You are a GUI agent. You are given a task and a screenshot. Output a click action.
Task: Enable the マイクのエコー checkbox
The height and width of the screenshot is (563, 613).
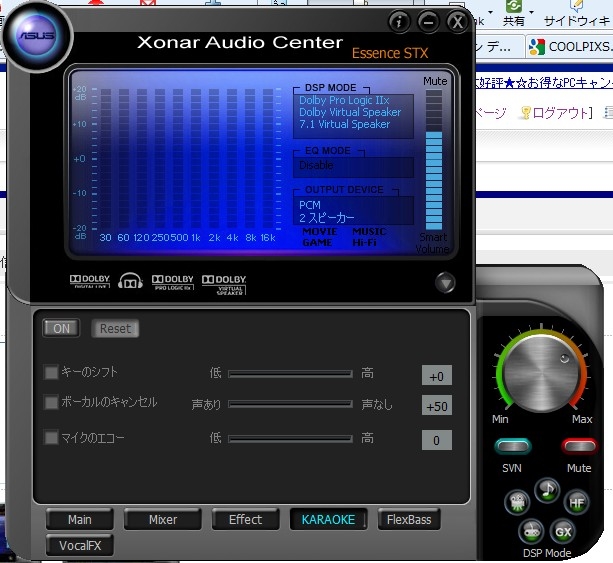(51, 437)
